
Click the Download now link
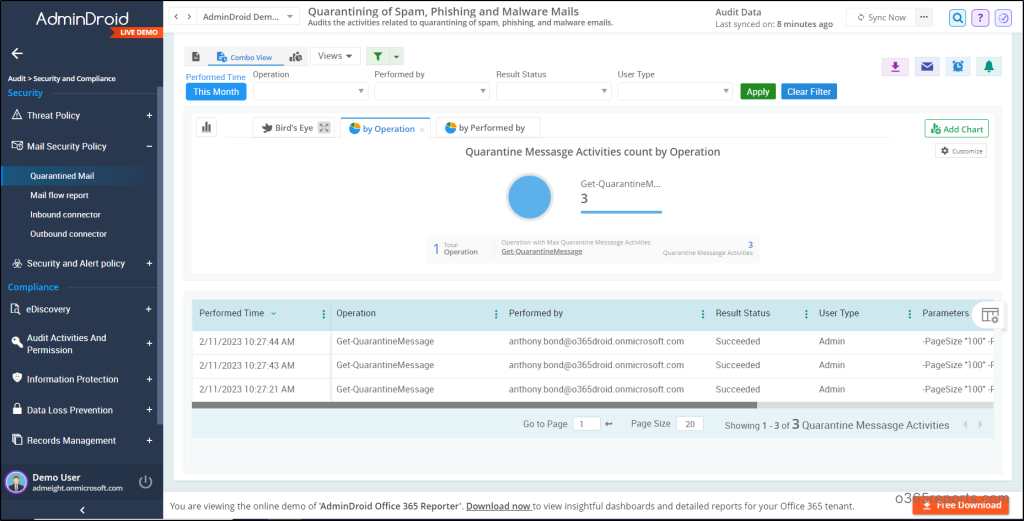[x=498, y=506]
